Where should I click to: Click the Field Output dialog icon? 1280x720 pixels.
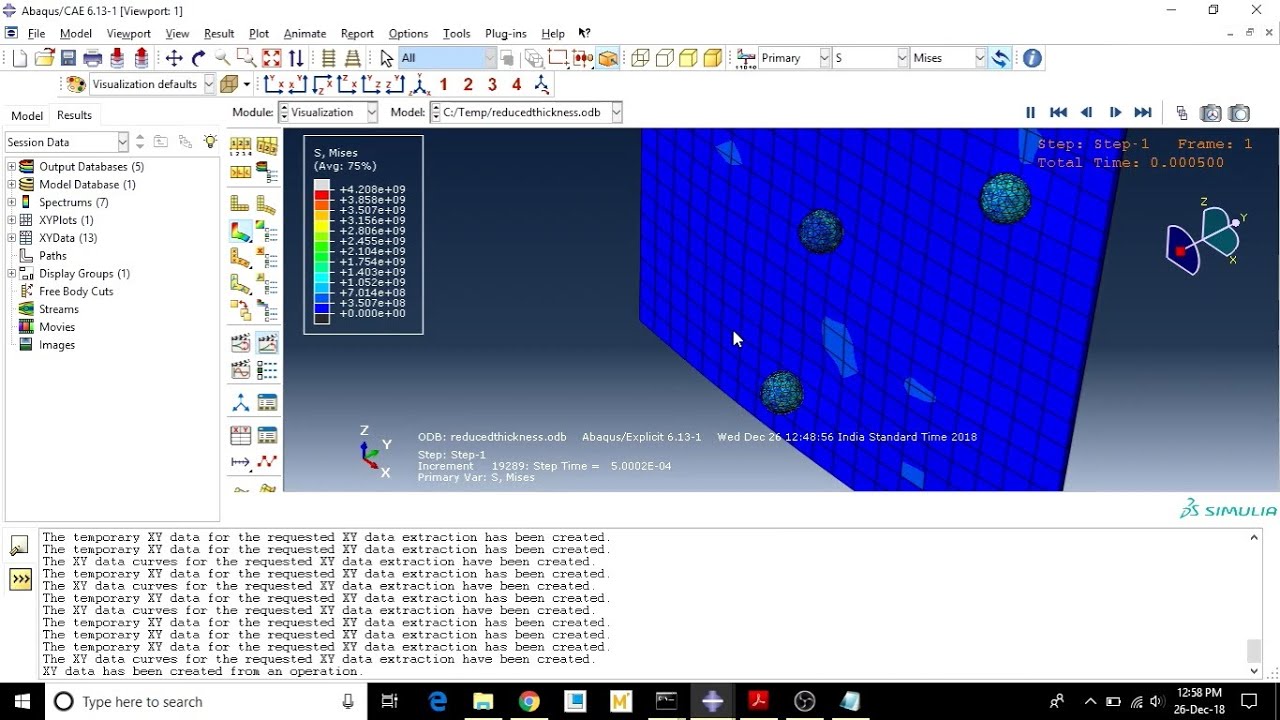[746, 58]
